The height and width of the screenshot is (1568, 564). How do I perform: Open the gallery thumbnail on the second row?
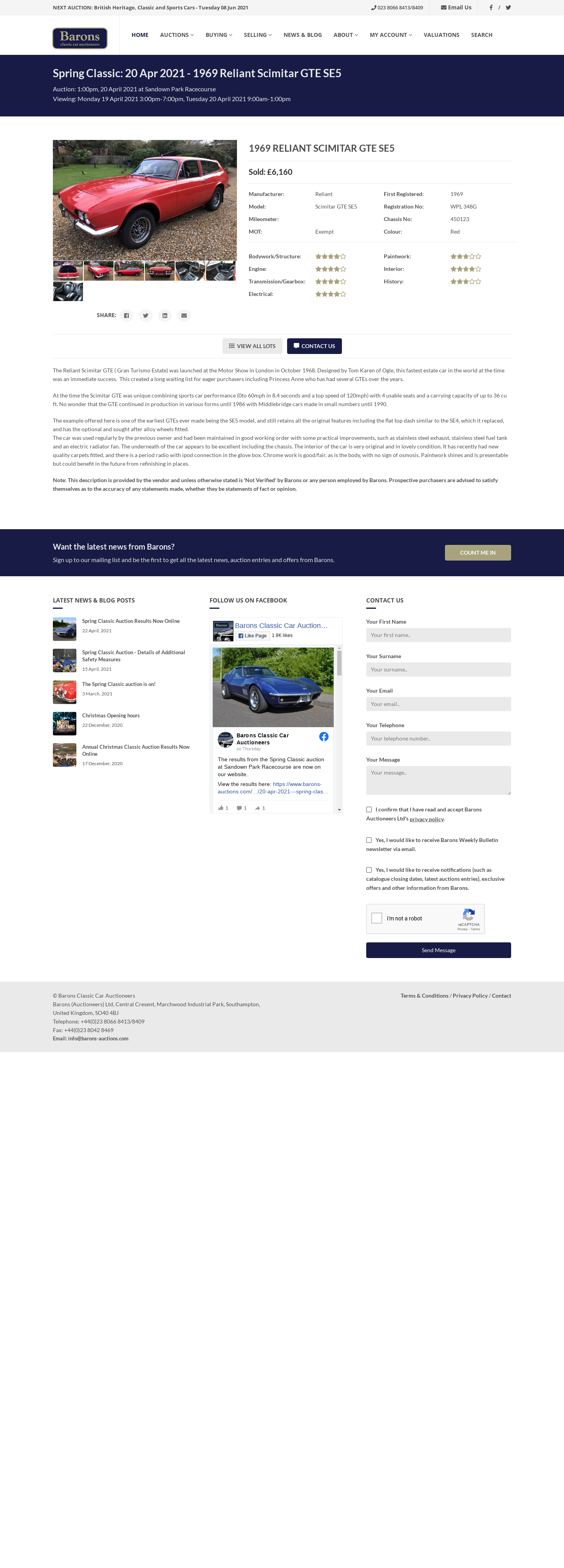68,292
